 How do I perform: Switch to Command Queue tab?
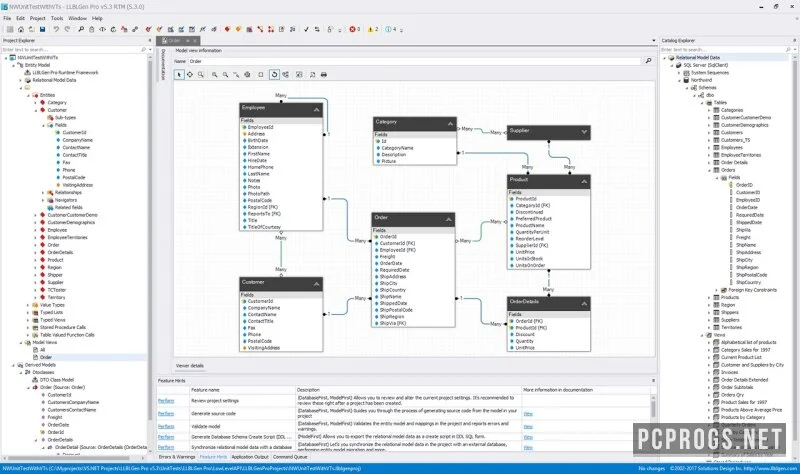[290, 457]
